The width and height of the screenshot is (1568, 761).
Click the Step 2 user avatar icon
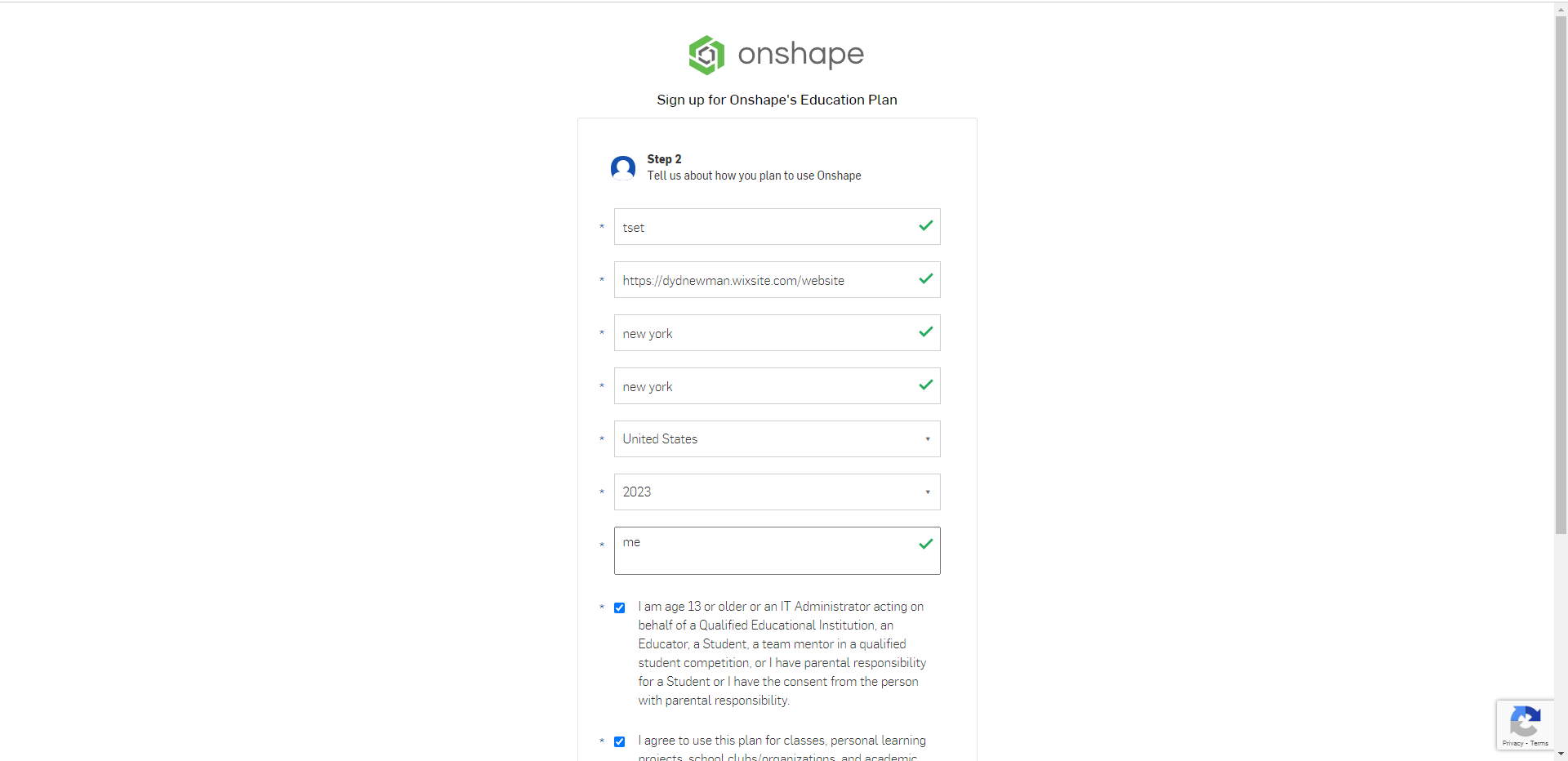click(623, 167)
